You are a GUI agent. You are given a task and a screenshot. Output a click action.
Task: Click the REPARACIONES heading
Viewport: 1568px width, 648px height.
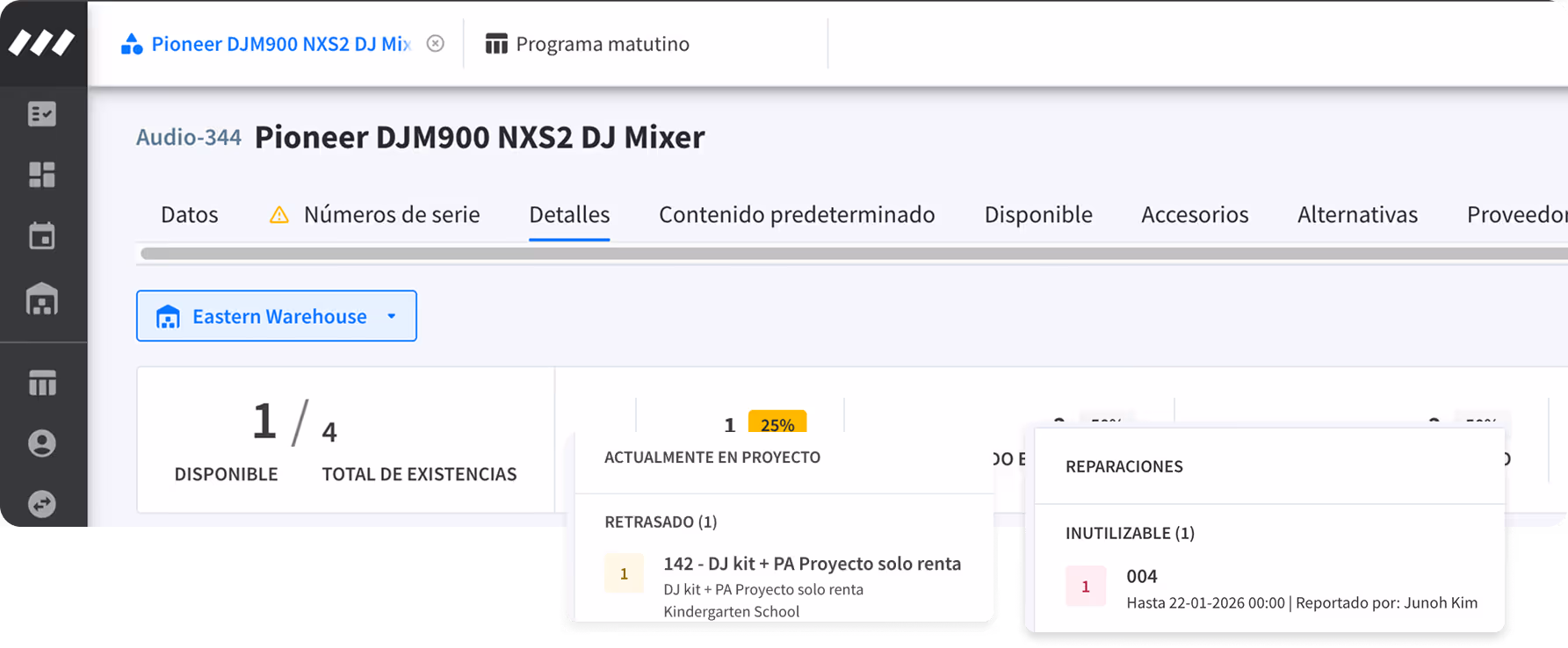[1124, 466]
